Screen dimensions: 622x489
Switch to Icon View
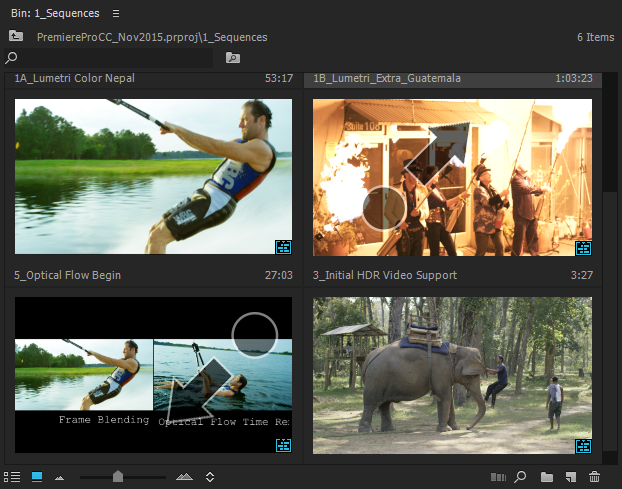37,478
